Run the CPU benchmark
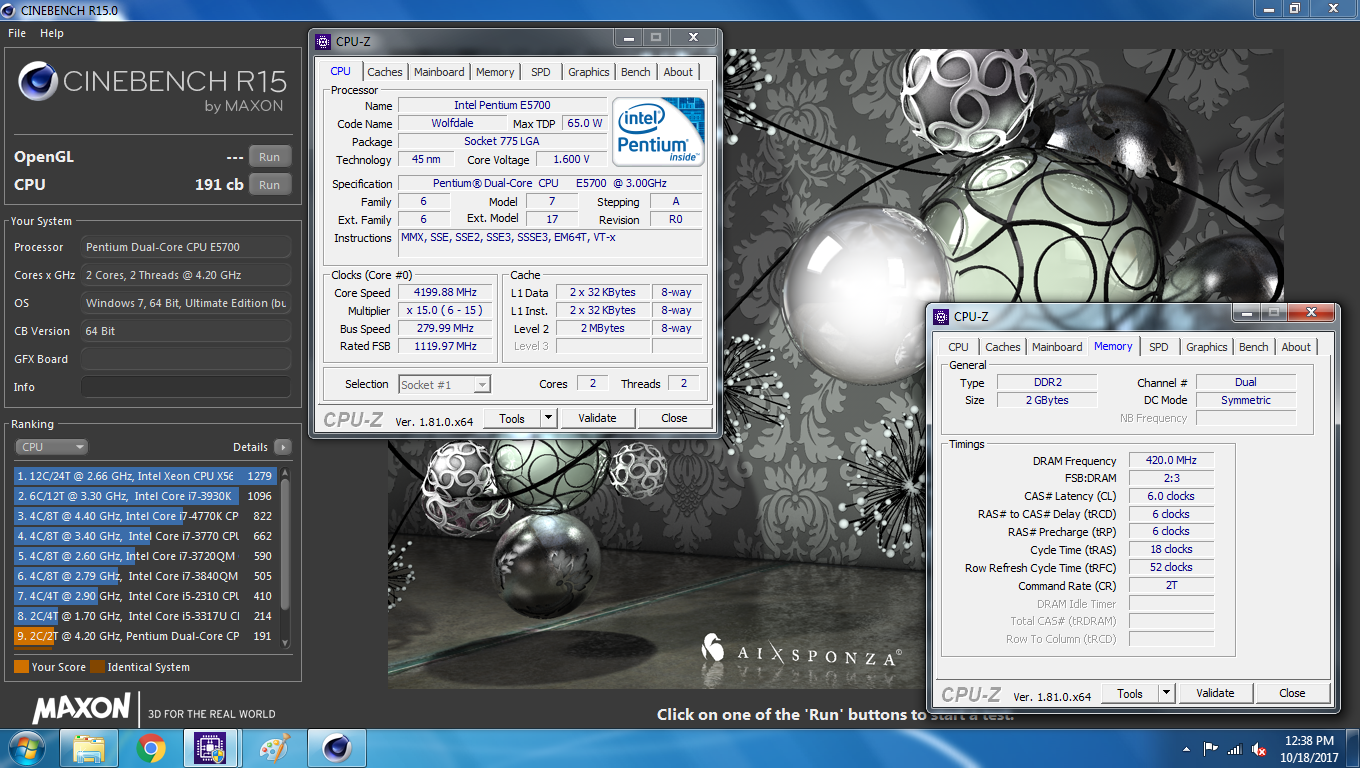 (270, 185)
